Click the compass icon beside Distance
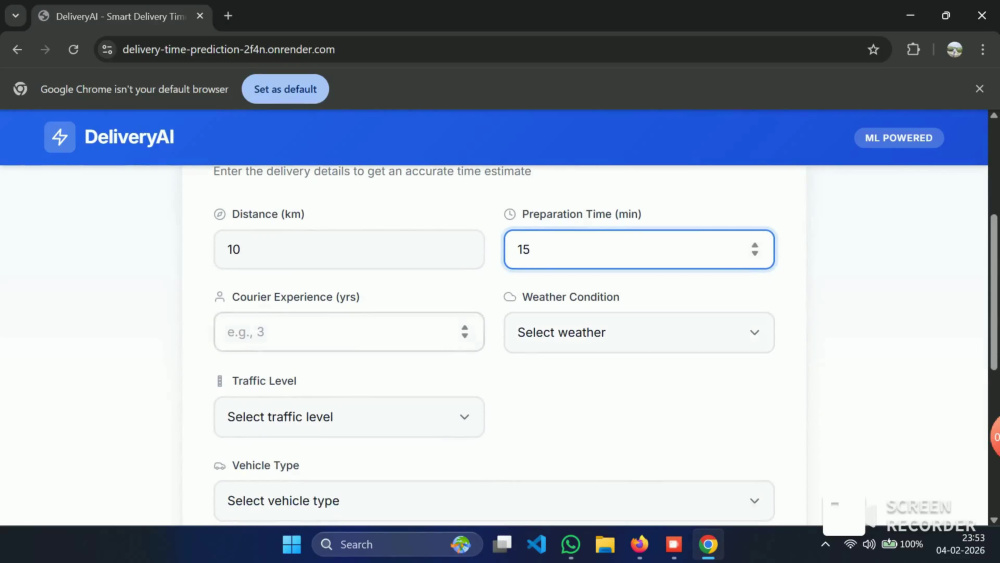1000x563 pixels. click(x=219, y=214)
